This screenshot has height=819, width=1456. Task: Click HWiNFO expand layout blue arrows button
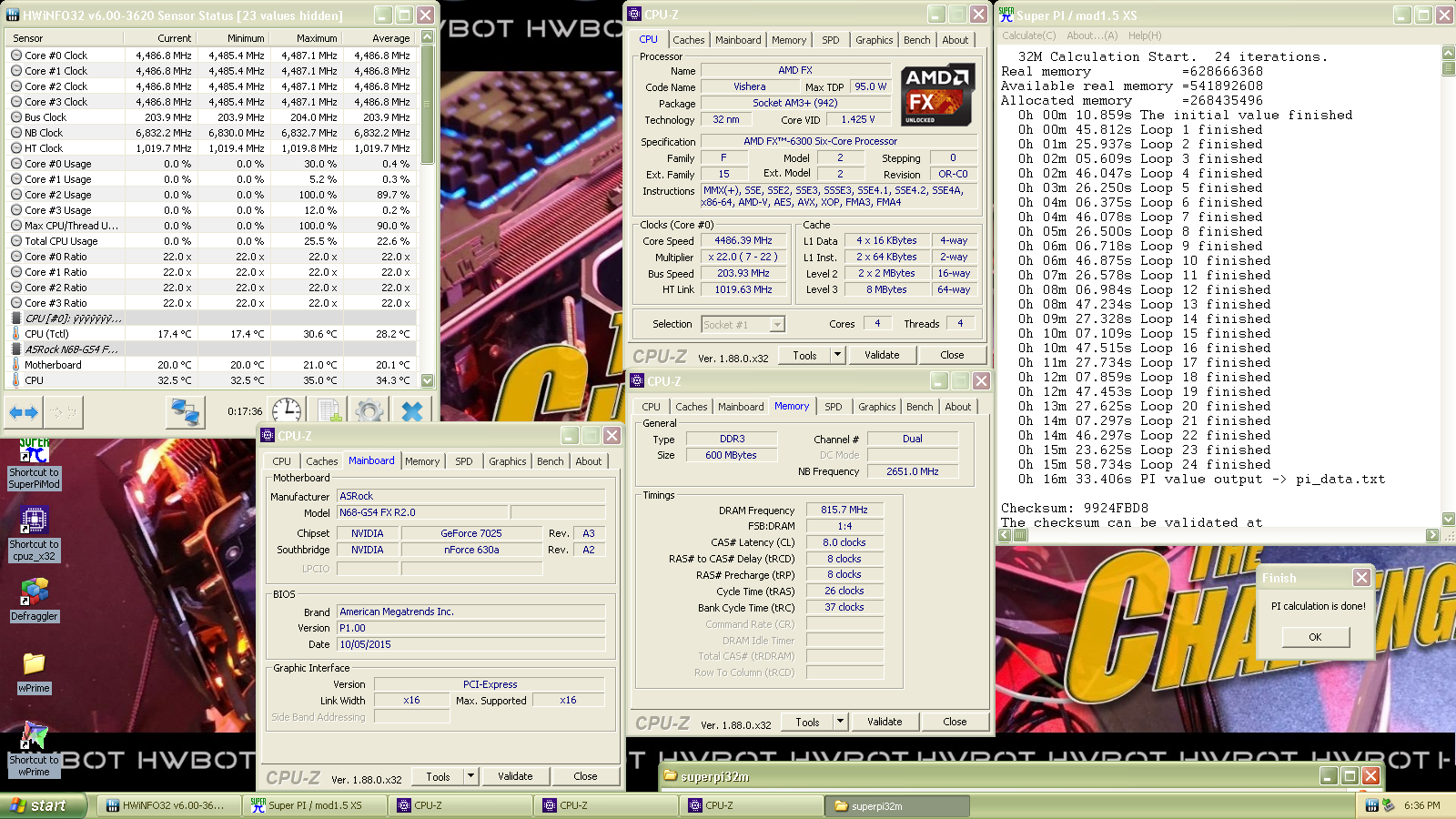(x=24, y=412)
